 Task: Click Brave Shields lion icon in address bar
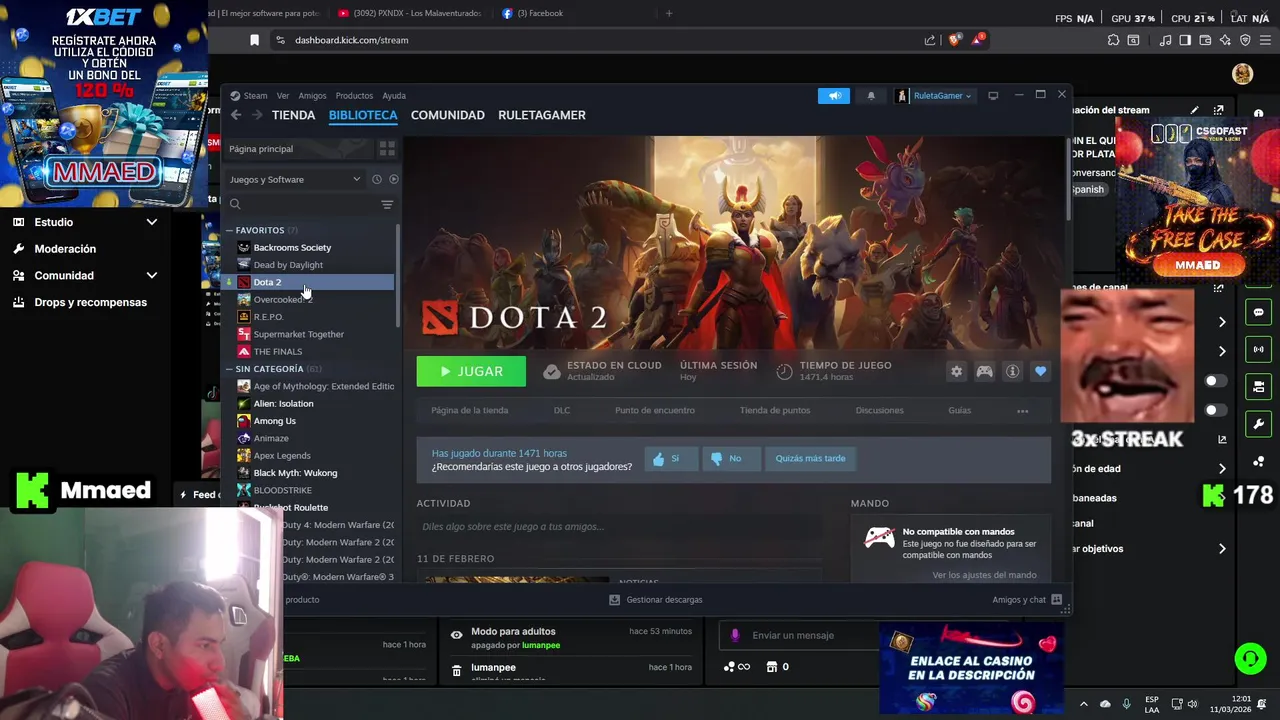click(954, 40)
